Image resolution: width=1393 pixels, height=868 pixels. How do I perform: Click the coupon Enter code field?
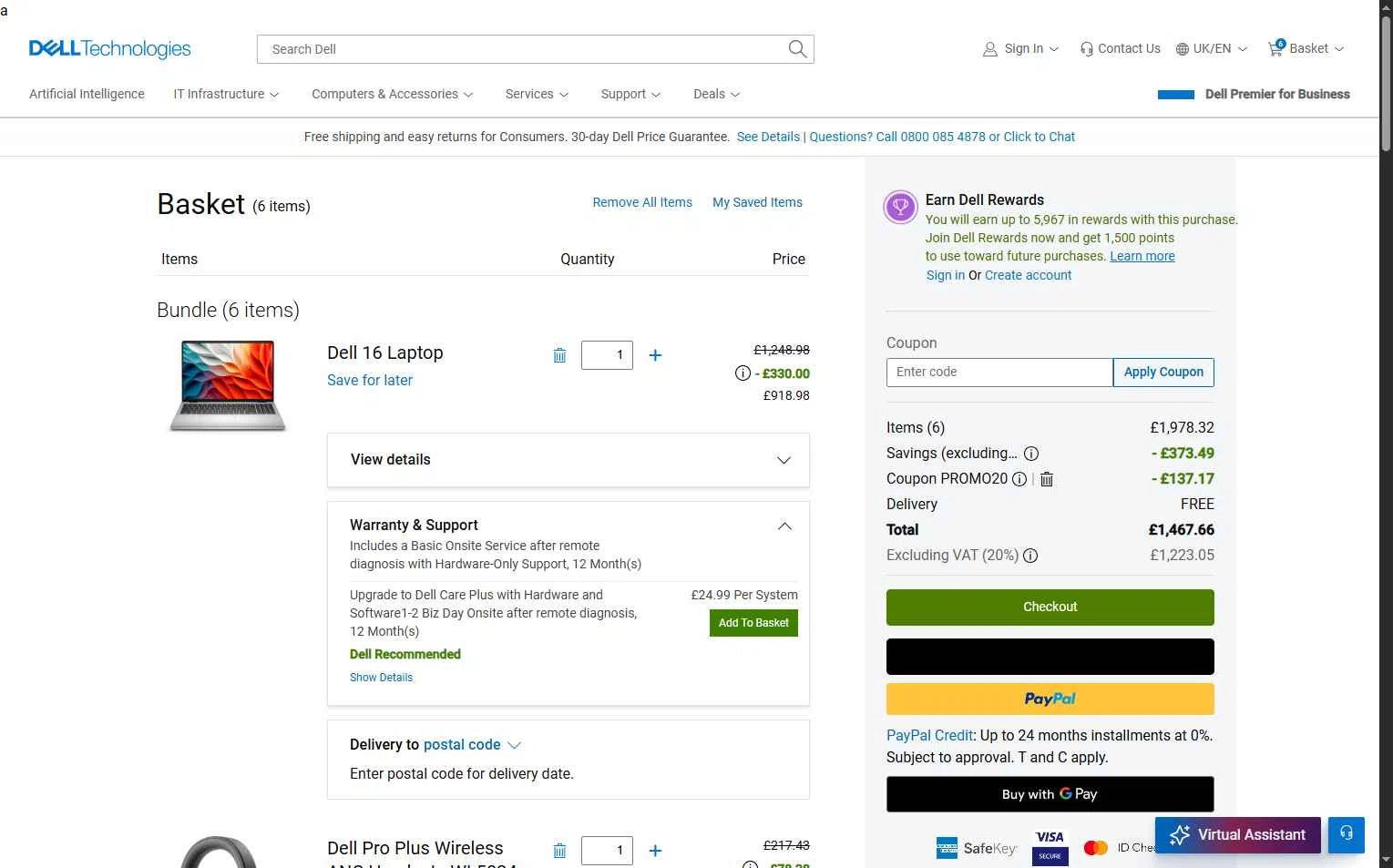pos(999,373)
